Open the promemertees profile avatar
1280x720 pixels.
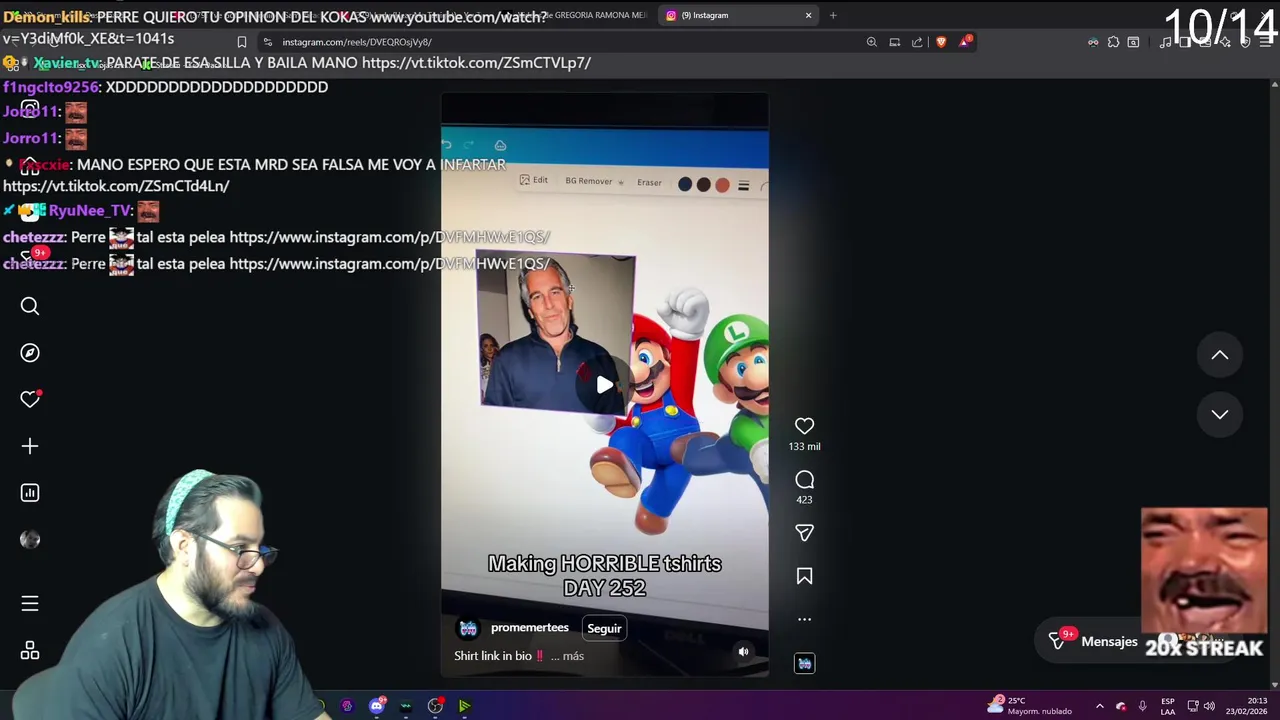468,628
